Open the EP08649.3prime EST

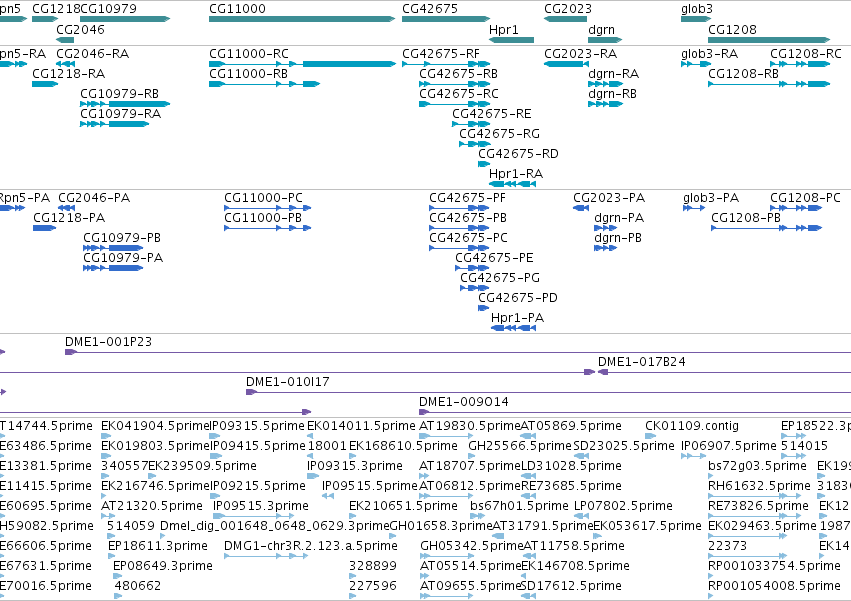[163, 566]
